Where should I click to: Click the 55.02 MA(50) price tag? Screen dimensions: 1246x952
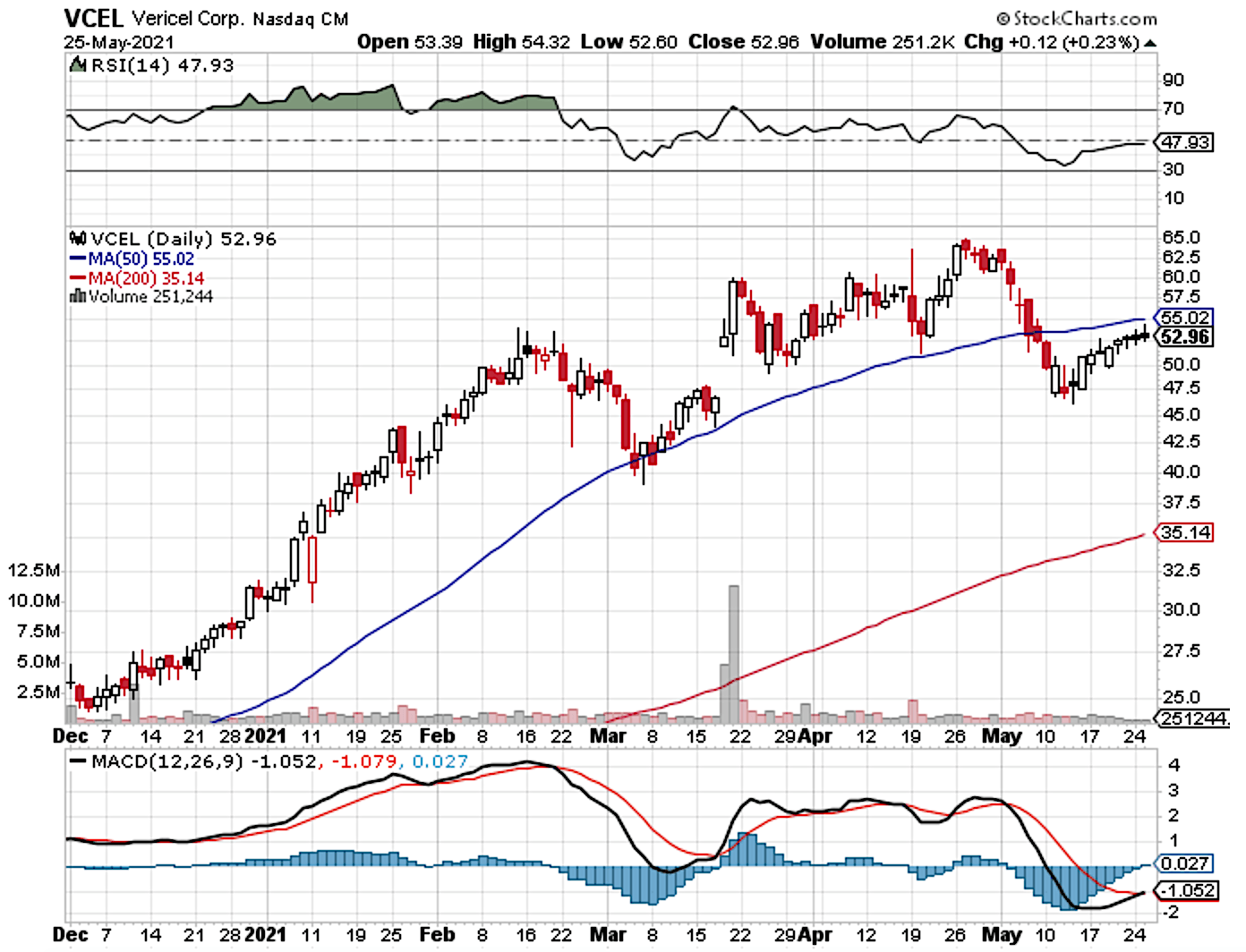coord(1185,317)
